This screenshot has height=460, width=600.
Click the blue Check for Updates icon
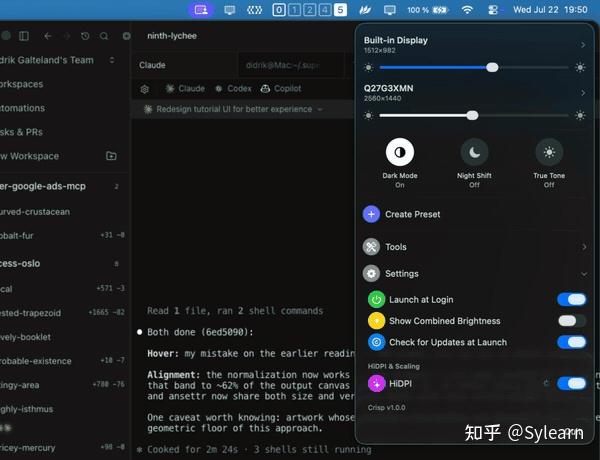point(377,342)
